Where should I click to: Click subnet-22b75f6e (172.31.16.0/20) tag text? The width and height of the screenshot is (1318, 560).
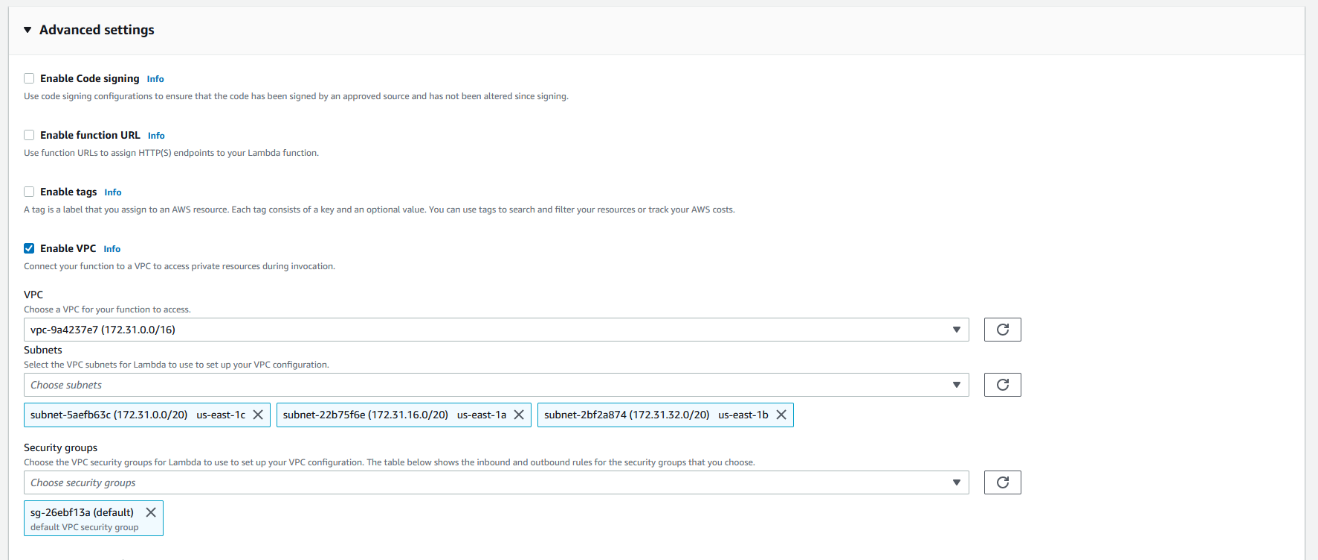pos(365,415)
